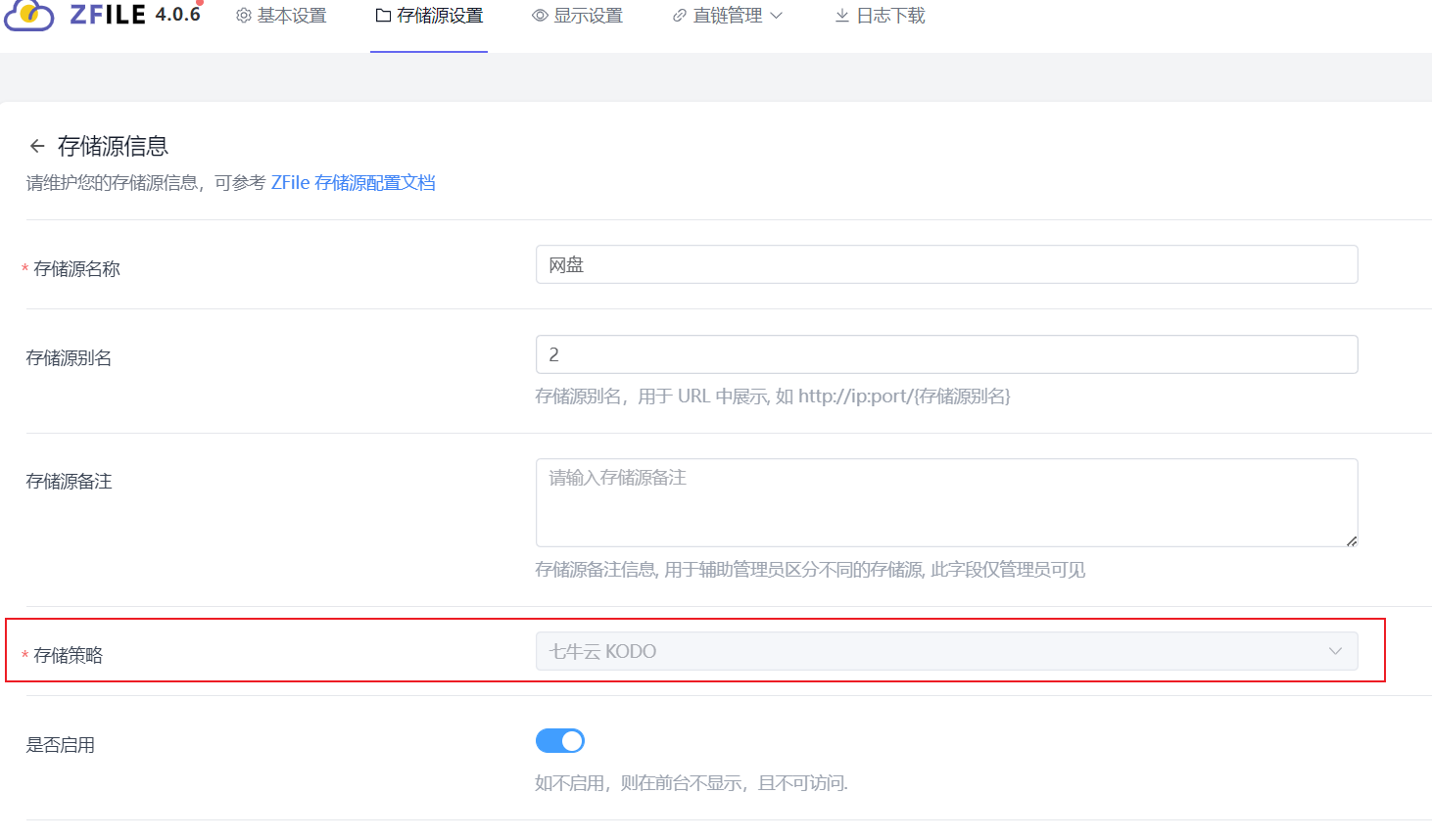Click the eye icon for 显示设置

[540, 16]
